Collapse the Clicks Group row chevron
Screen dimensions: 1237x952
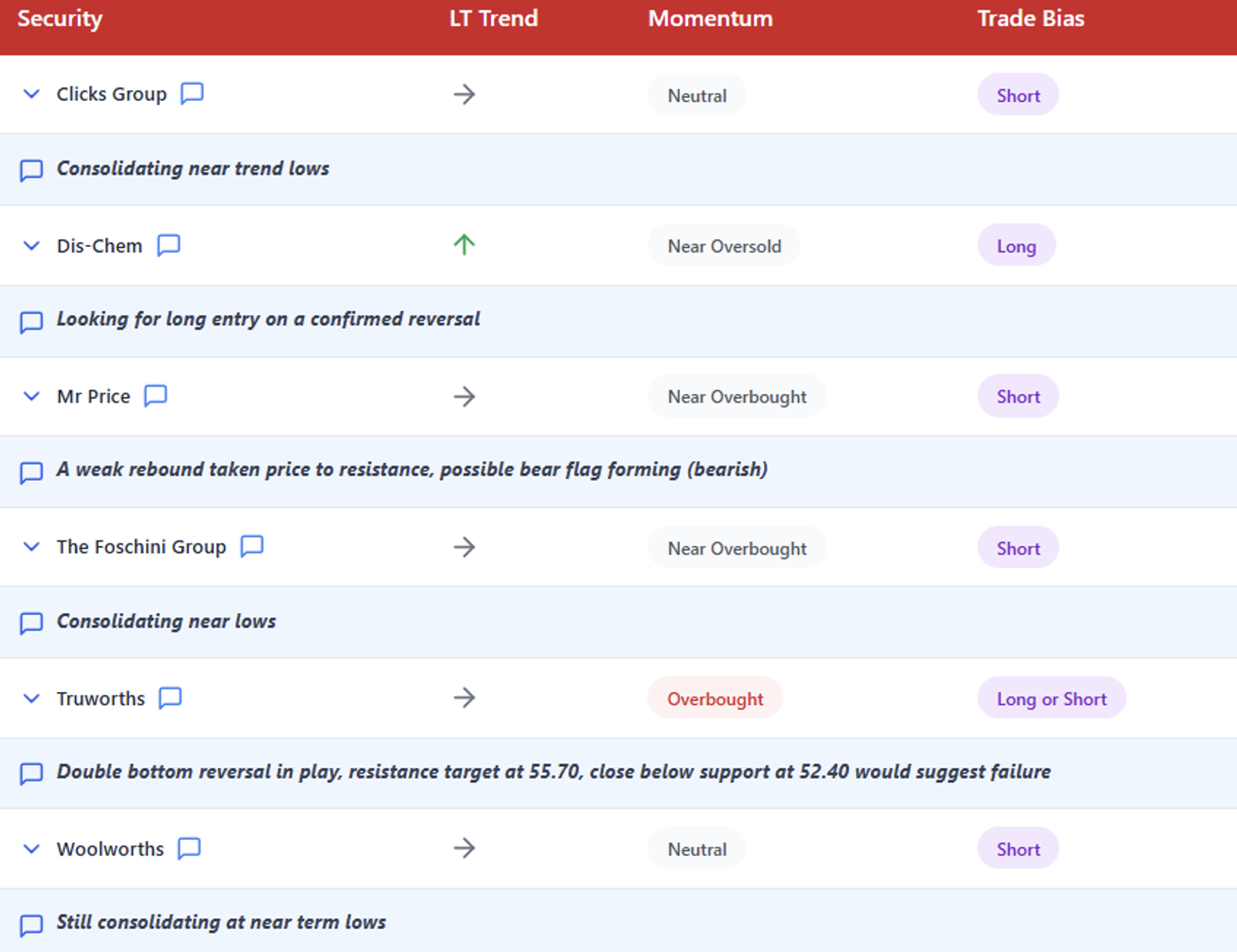click(31, 93)
